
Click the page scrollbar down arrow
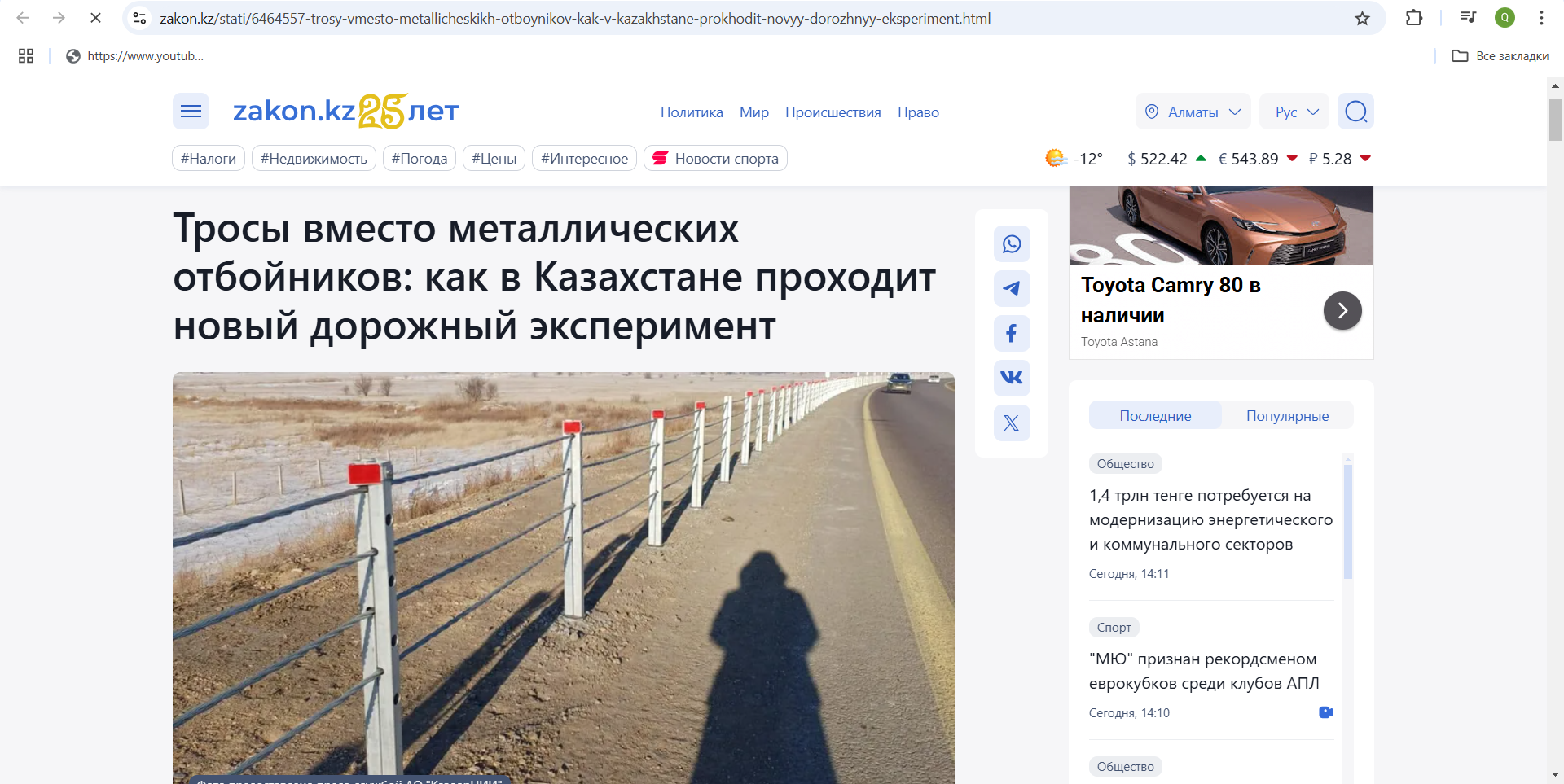click(1555, 775)
